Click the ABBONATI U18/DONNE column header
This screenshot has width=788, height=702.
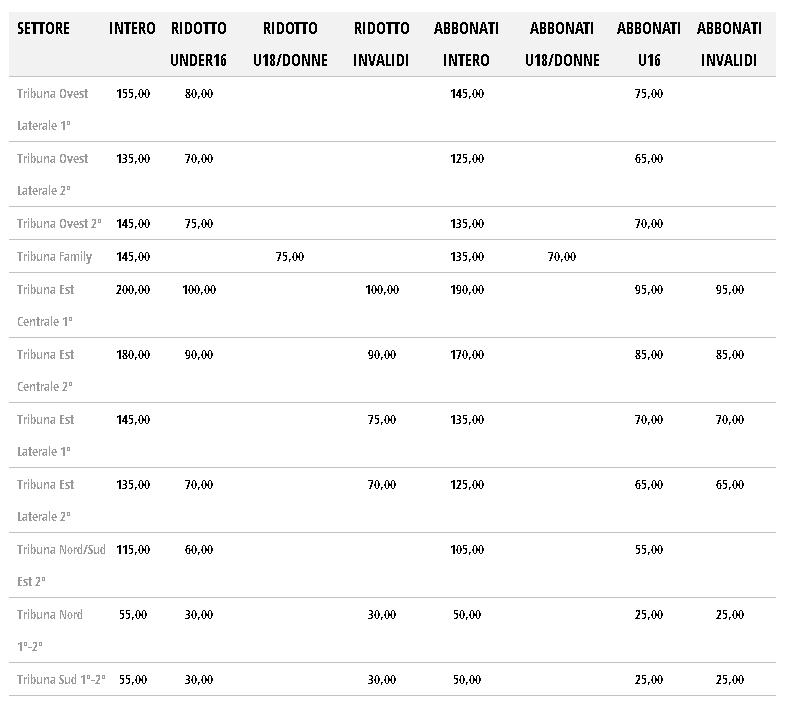pyautogui.click(x=562, y=44)
